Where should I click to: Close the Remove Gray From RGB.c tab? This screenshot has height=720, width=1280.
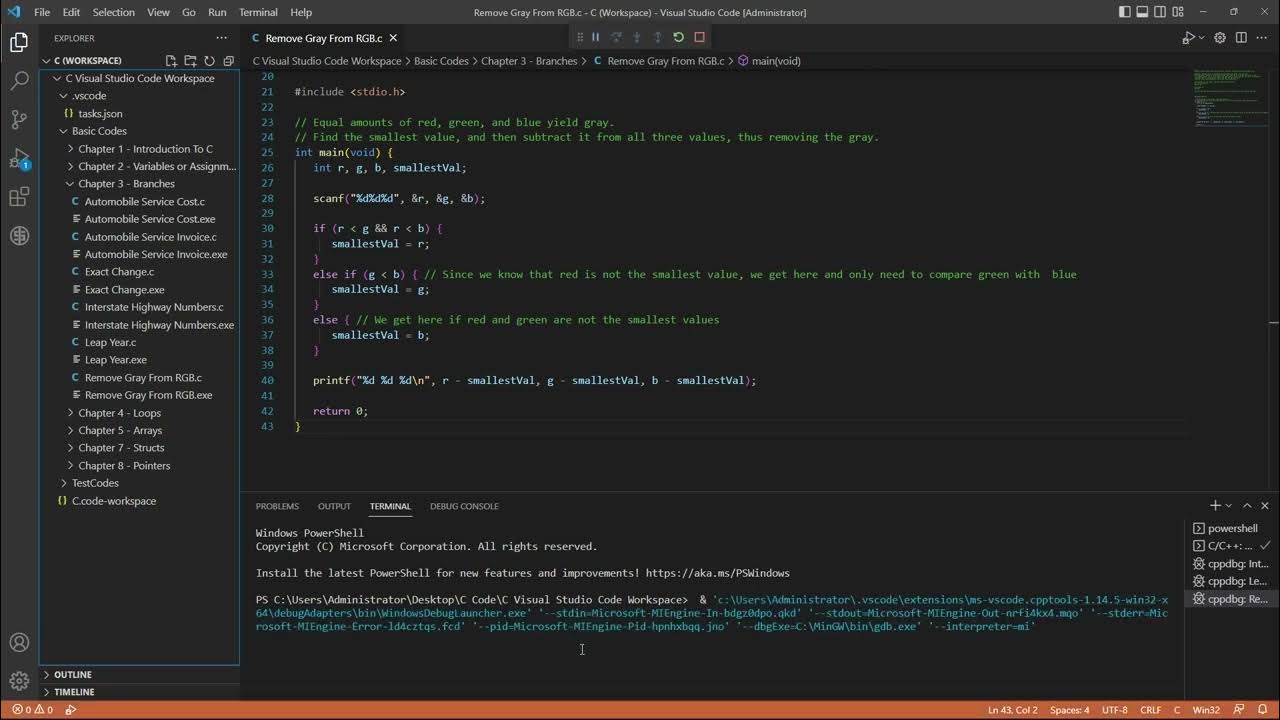click(x=393, y=38)
